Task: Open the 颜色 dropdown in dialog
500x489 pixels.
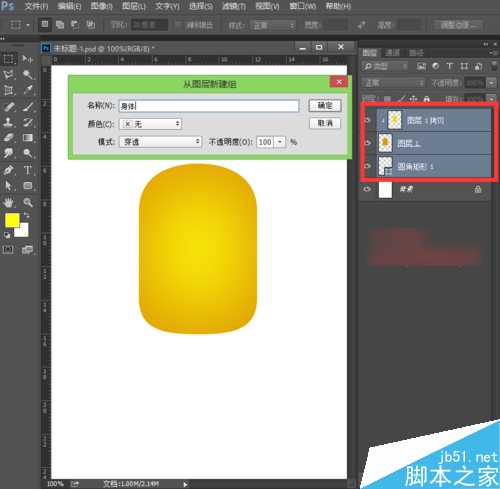Action: point(150,124)
